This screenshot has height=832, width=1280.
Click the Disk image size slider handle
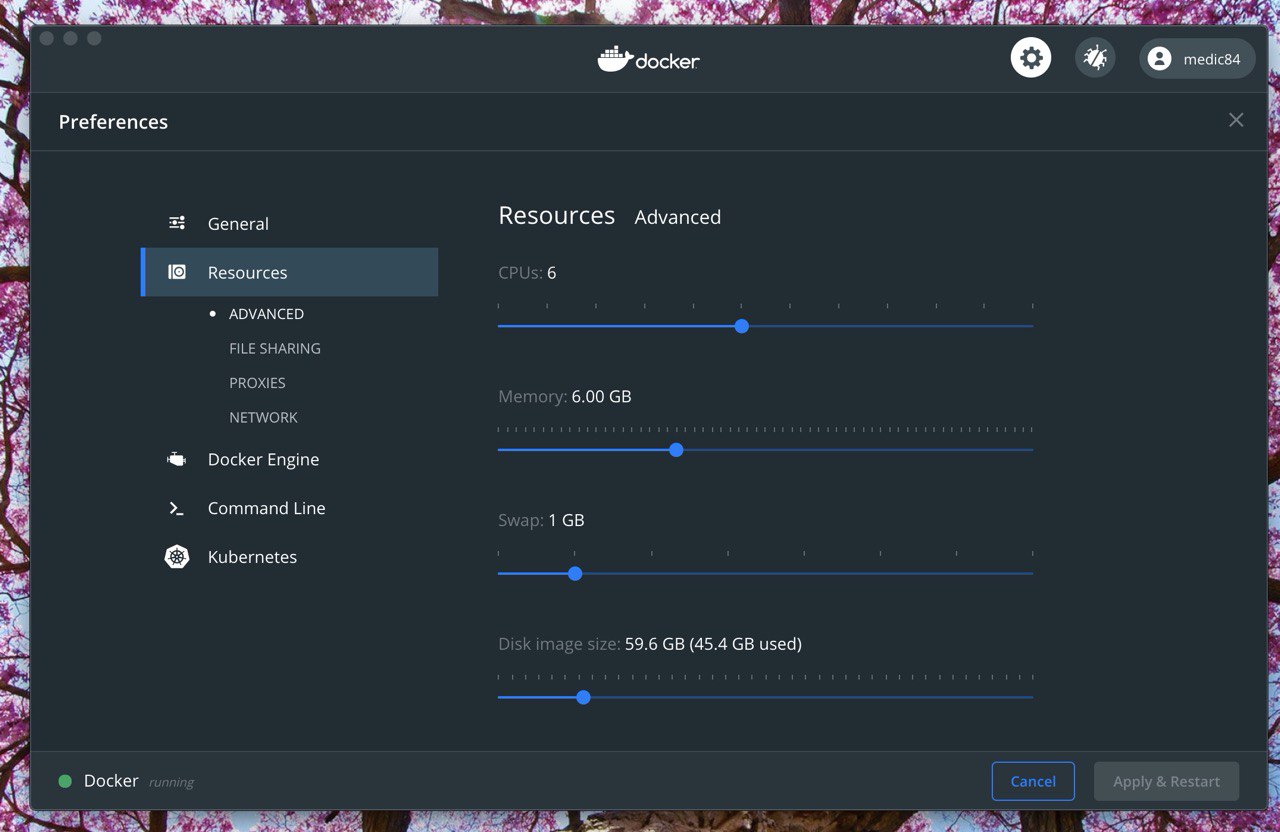coord(583,697)
